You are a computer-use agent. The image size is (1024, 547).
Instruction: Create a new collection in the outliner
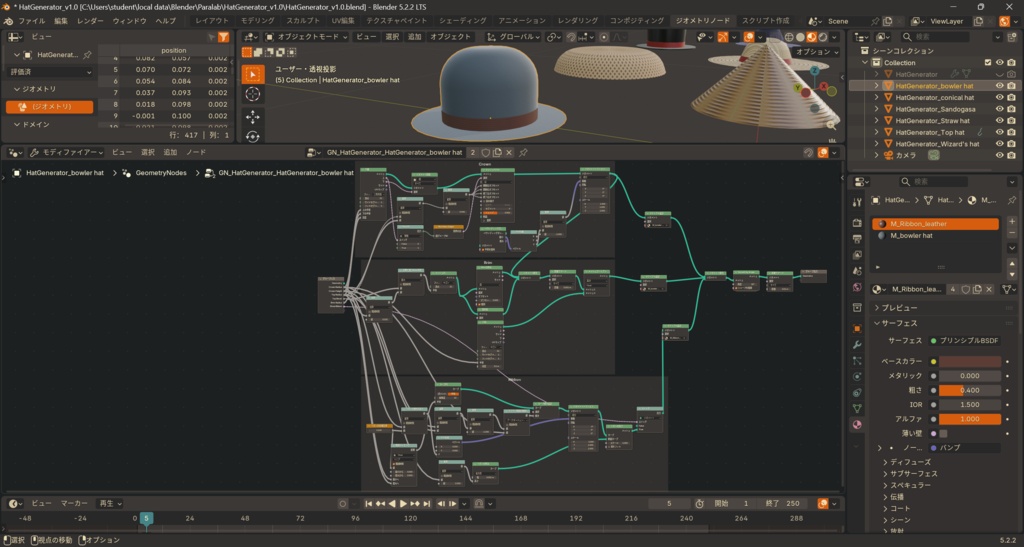[1012, 37]
